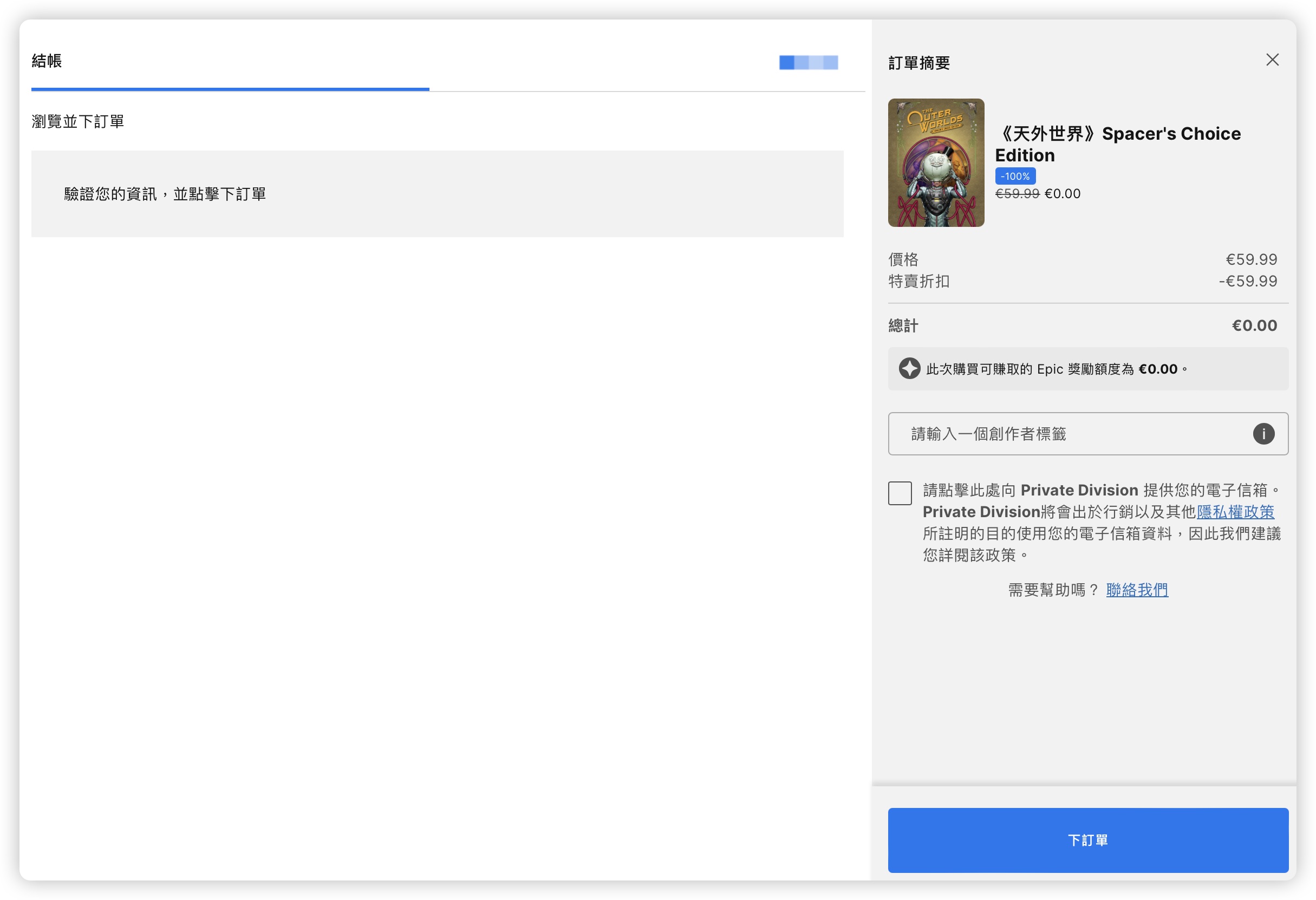Click the 驗證您的資訊 instruction text
The image size is (1316, 900).
(x=165, y=194)
